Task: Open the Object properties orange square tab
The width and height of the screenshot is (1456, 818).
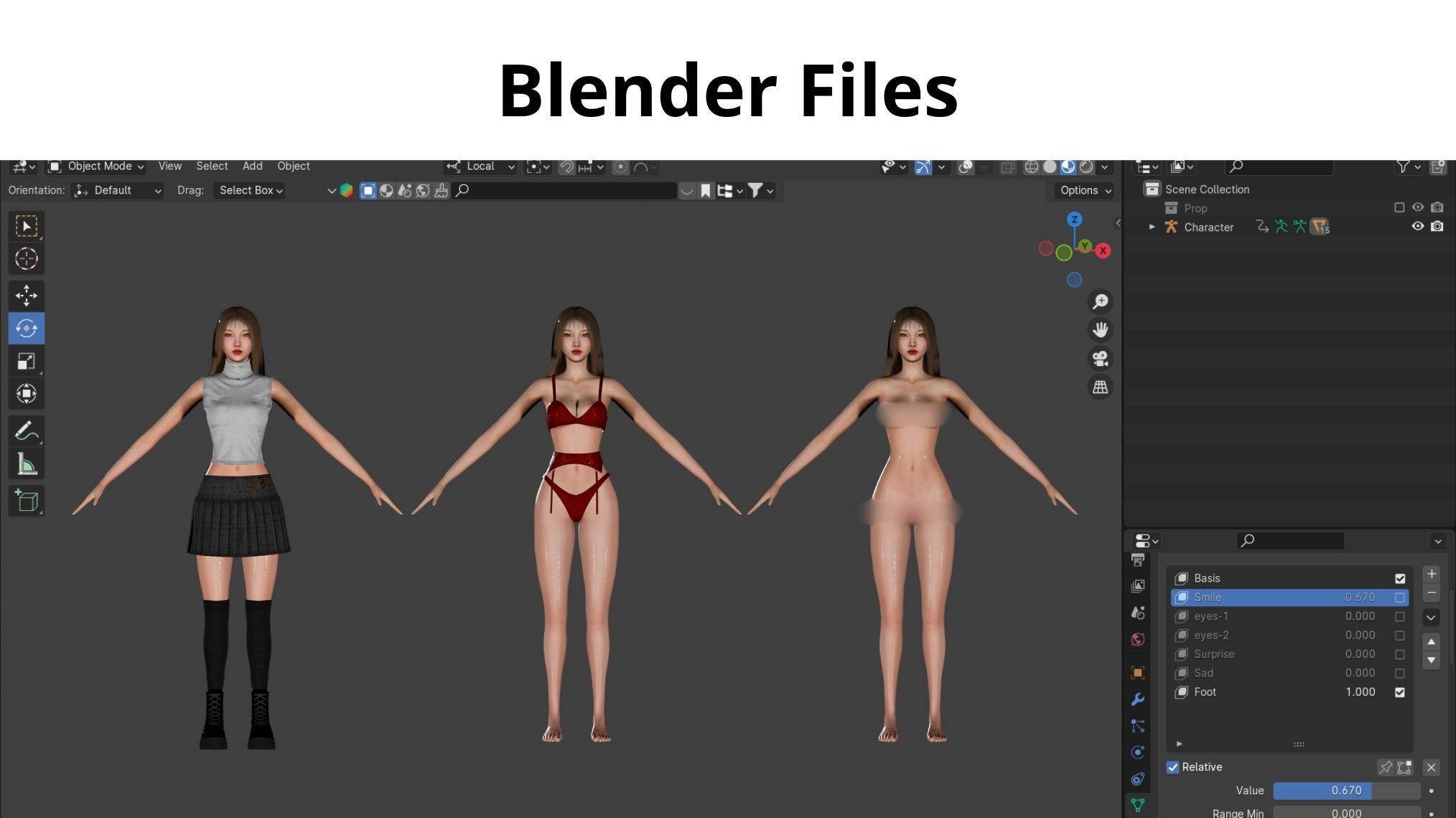Action: (x=1138, y=673)
